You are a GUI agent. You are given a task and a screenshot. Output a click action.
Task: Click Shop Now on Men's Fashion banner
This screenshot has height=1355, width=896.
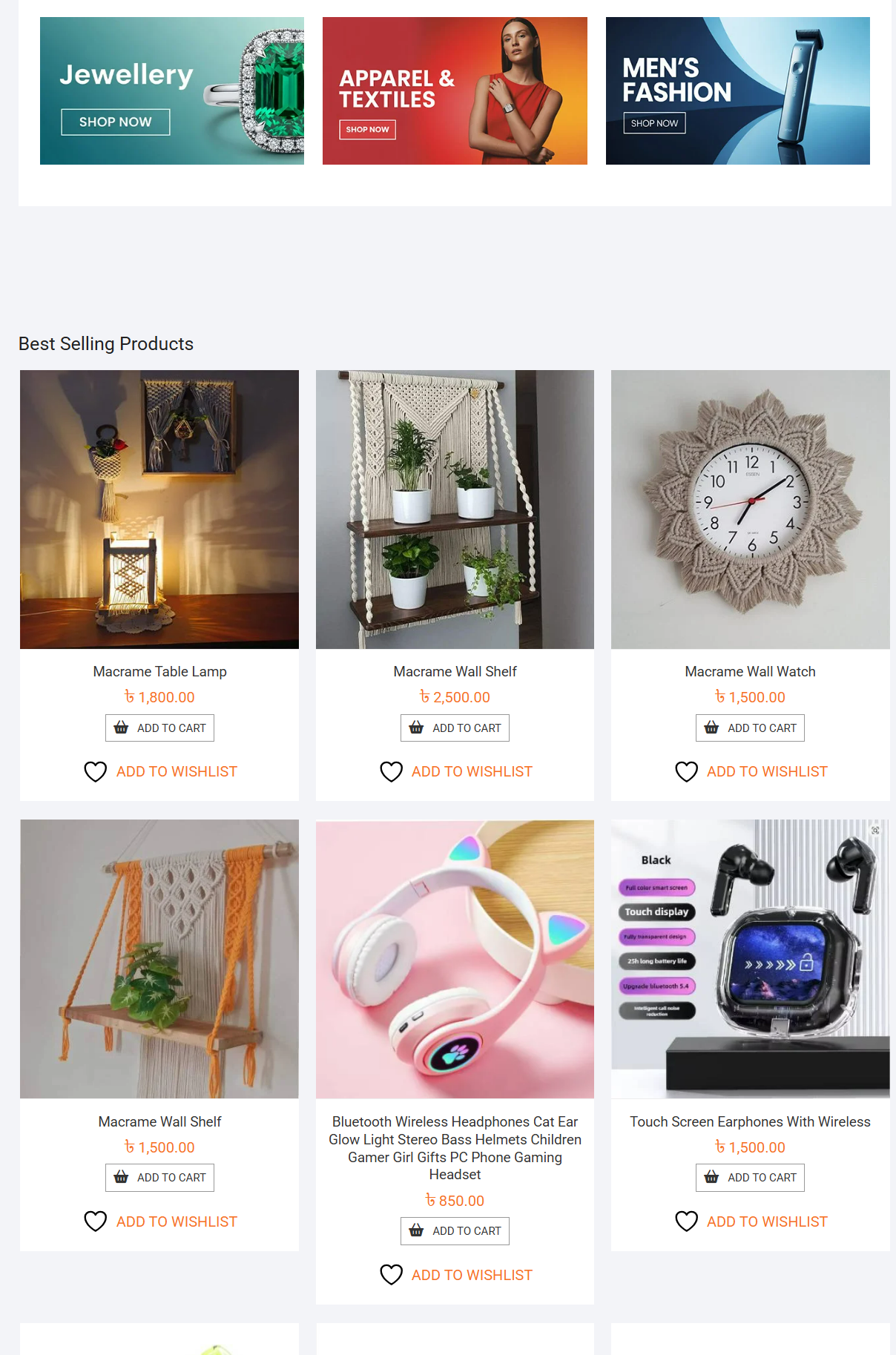point(654,123)
